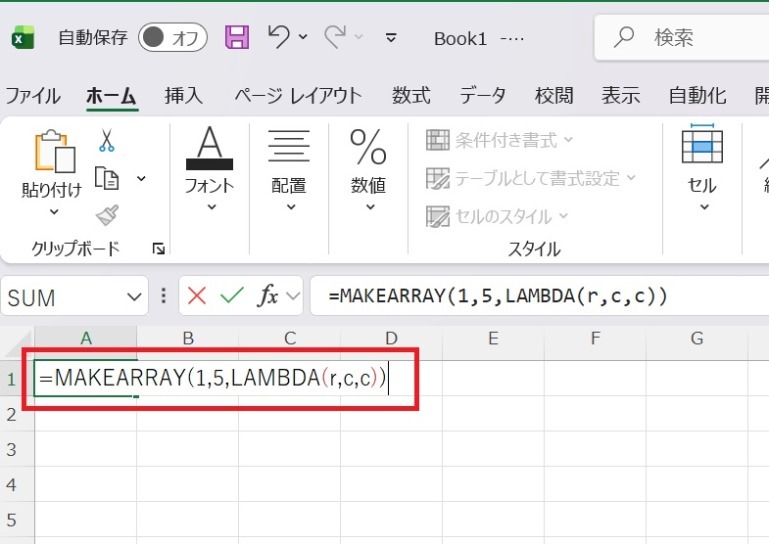The height and width of the screenshot is (544, 769).
Task: Toggle the 自動保存 switch
Action: [173, 37]
